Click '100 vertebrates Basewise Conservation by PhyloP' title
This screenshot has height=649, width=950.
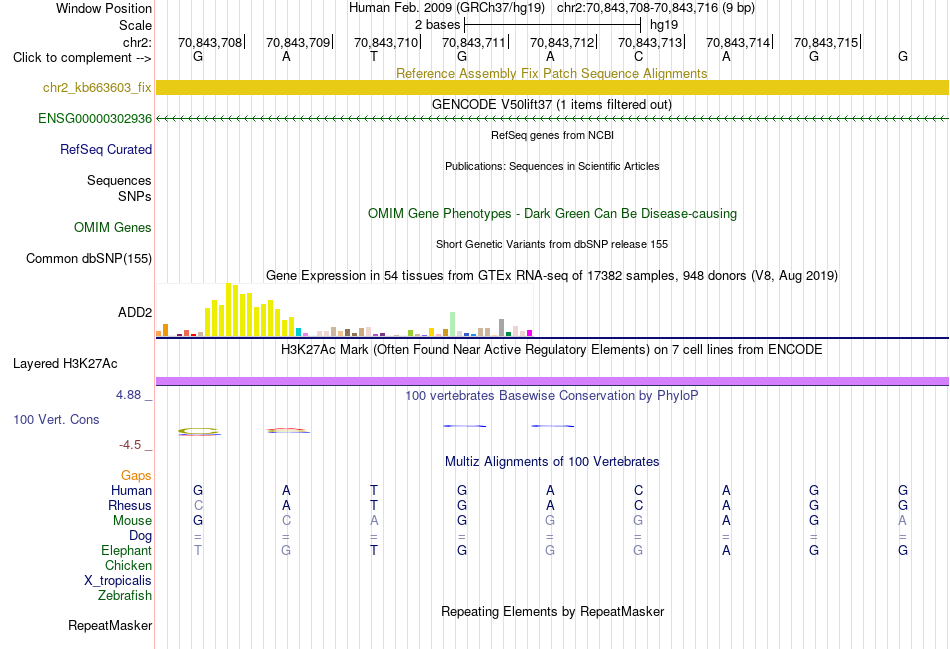click(551, 396)
